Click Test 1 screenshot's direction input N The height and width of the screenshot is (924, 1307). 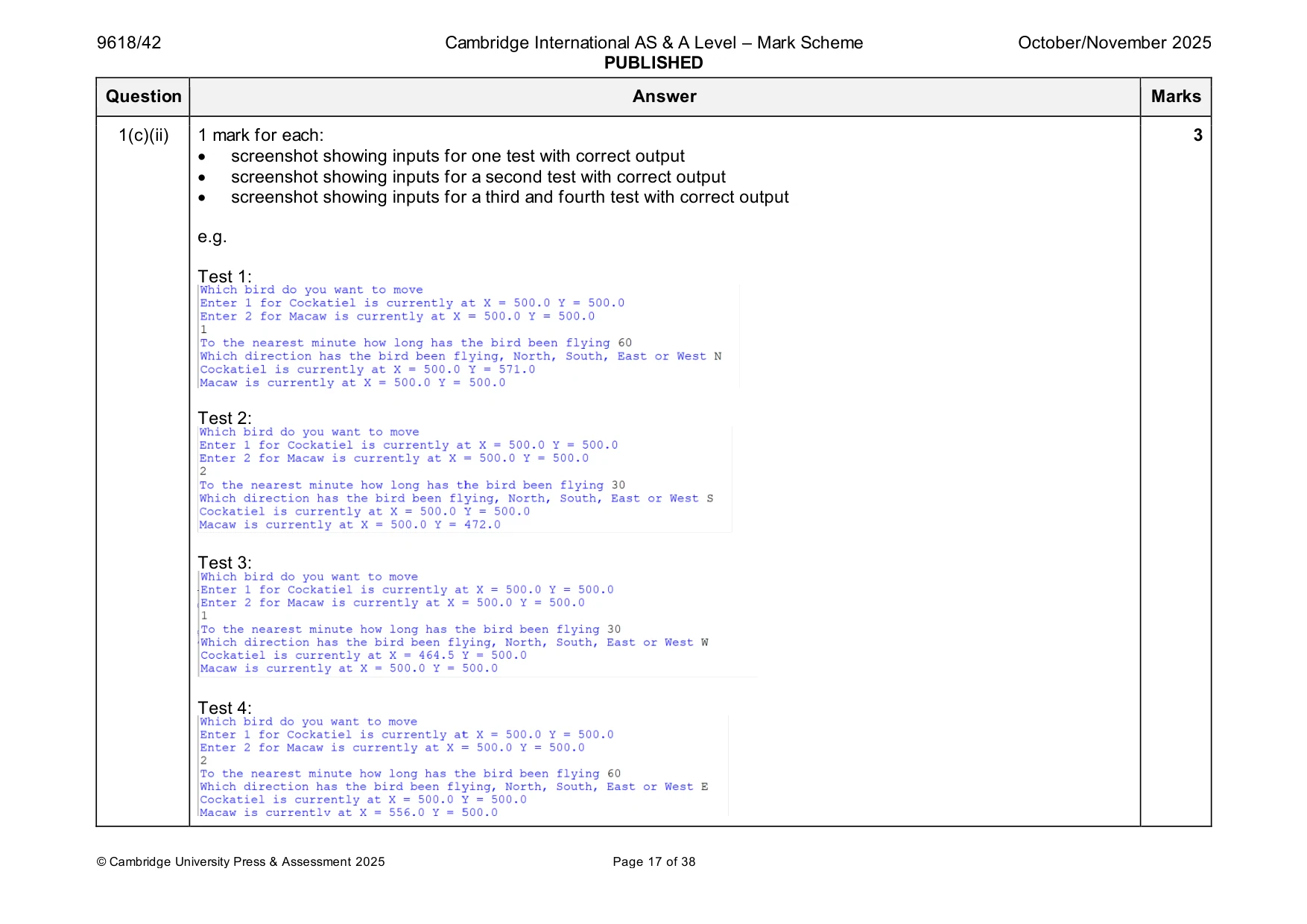718,356
